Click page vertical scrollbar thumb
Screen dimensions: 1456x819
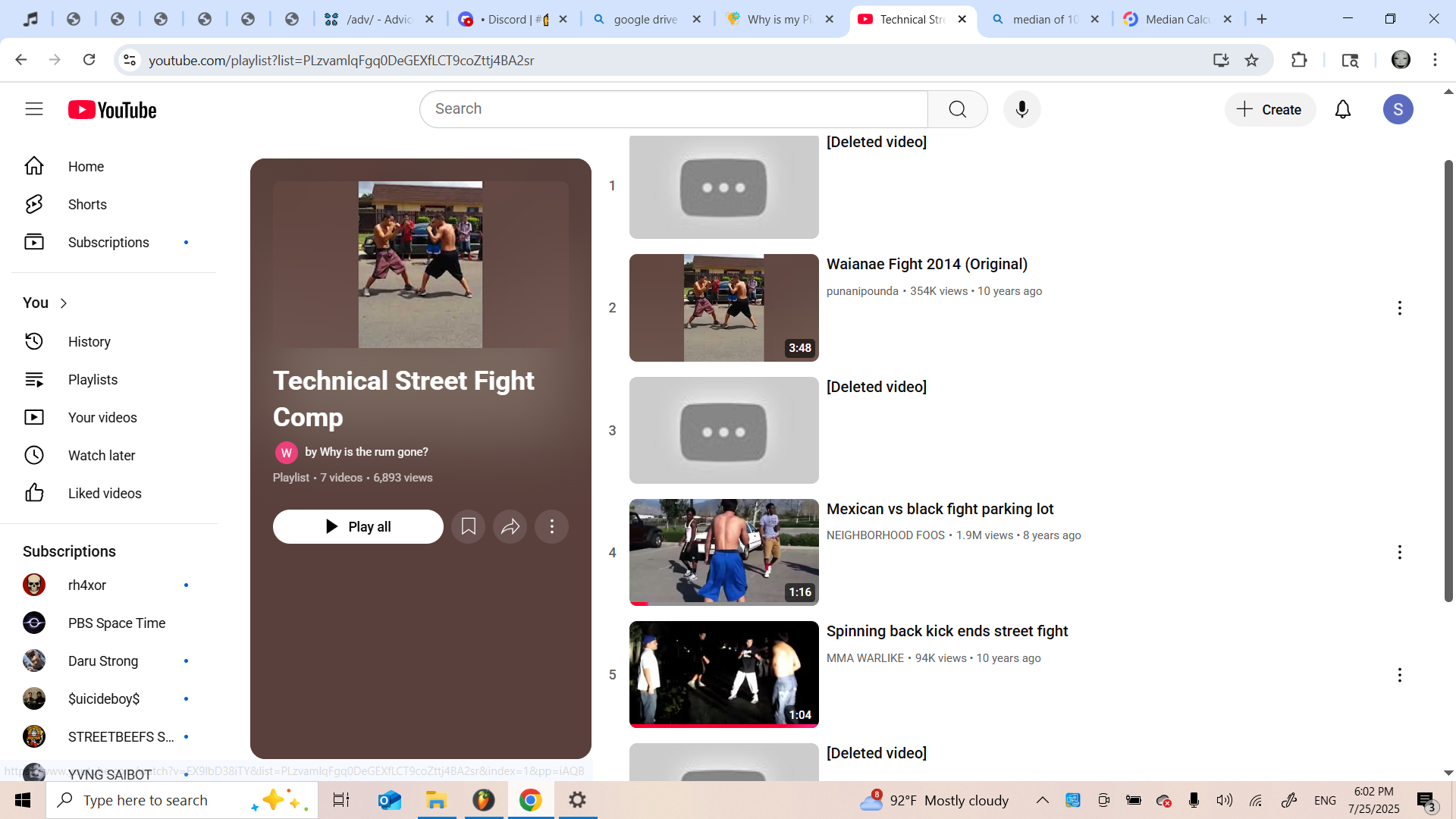[1448, 381]
